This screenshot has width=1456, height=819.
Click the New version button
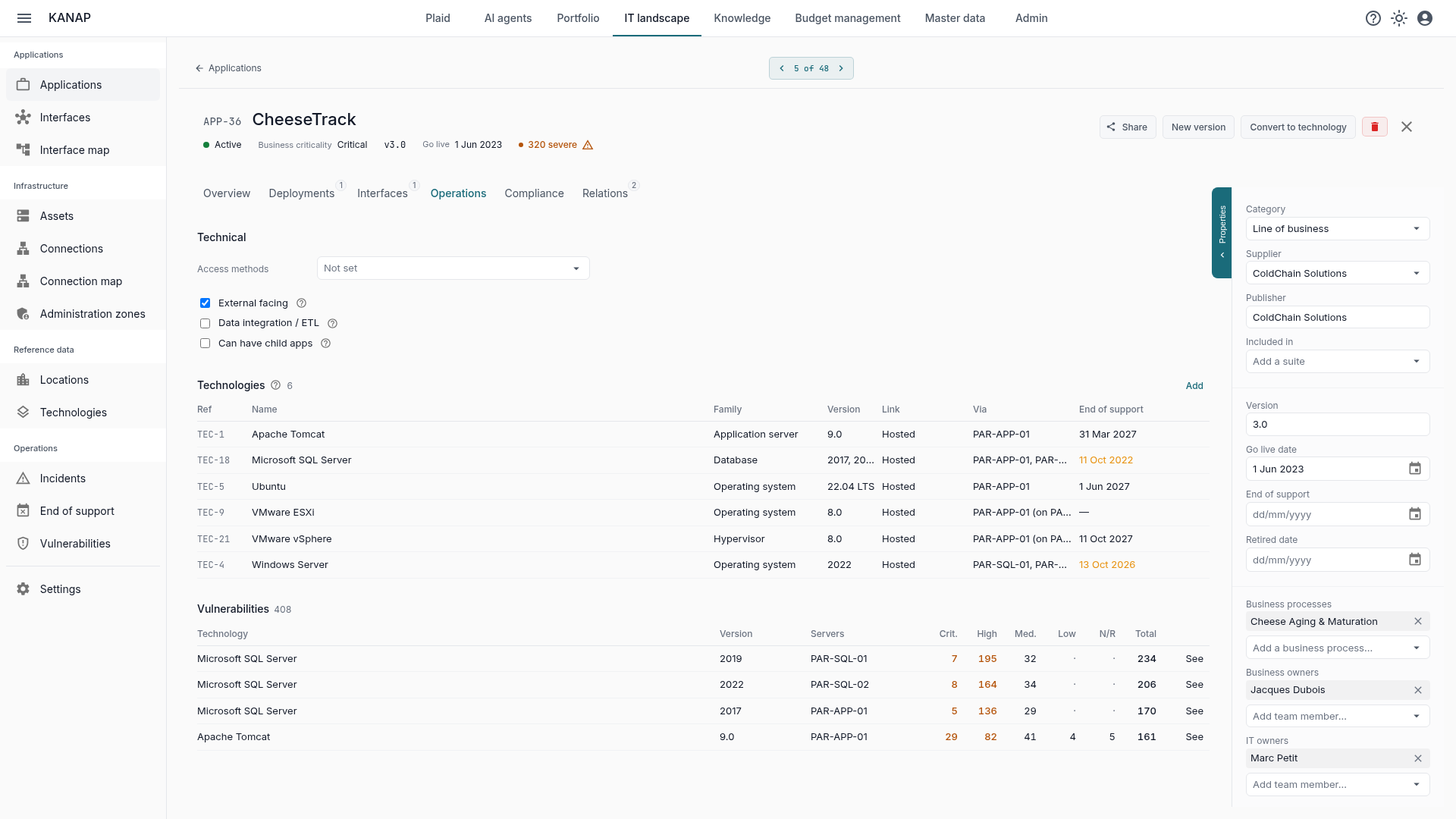(x=1198, y=127)
